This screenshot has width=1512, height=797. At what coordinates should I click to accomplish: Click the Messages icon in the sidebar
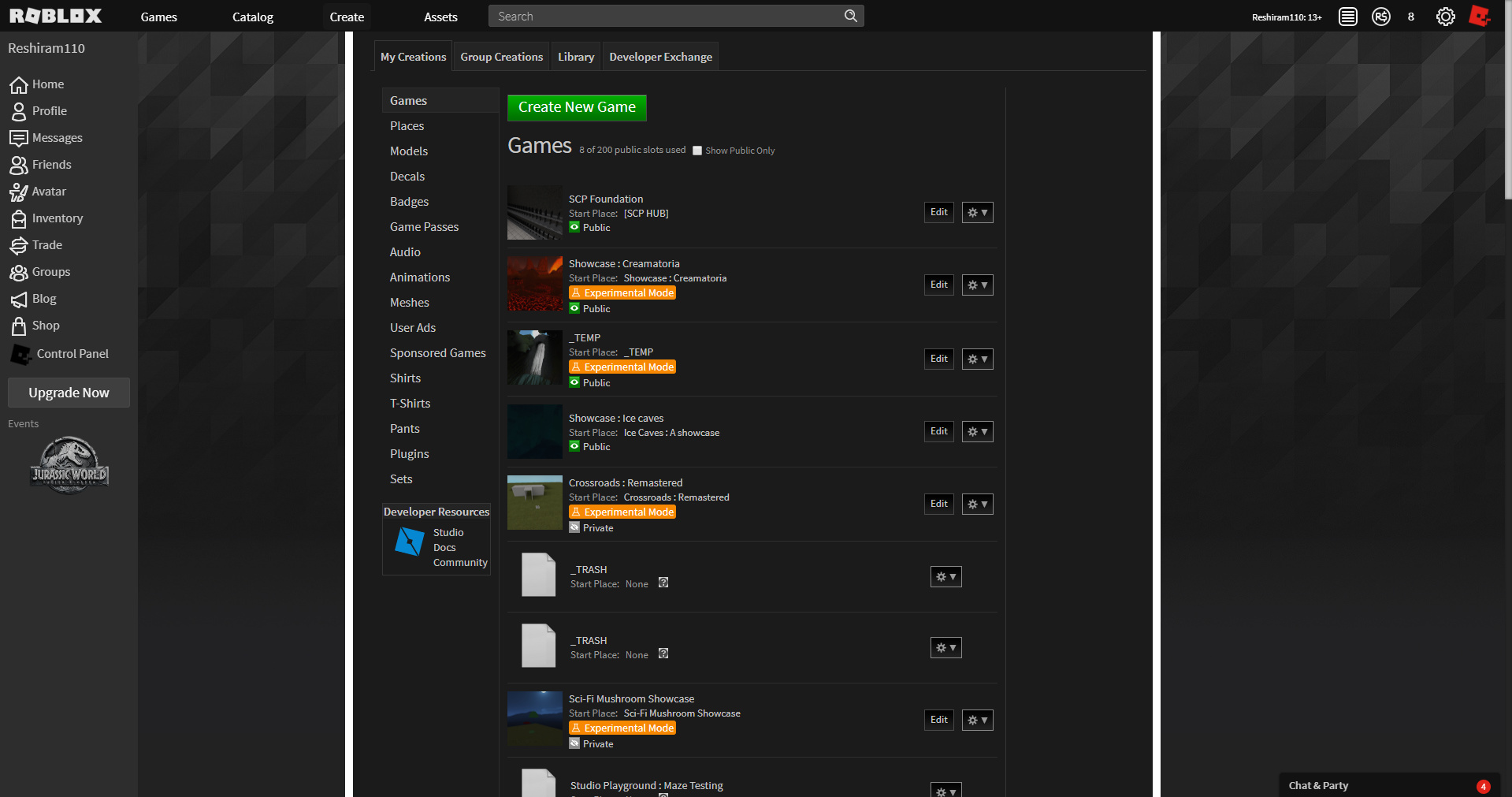[19, 138]
